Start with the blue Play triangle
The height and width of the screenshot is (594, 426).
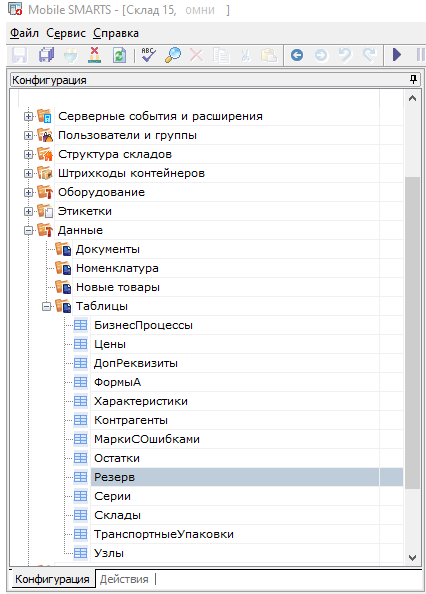point(397,55)
